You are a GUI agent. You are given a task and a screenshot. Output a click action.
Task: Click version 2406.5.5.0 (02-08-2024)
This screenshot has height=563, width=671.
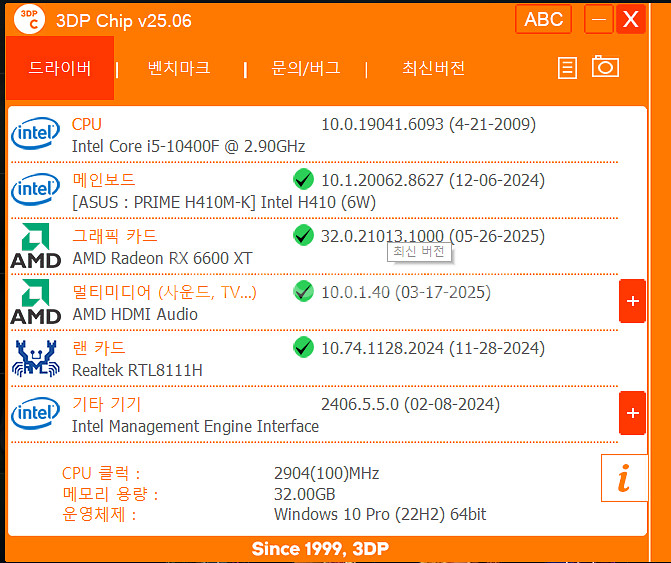pyautogui.click(x=410, y=404)
